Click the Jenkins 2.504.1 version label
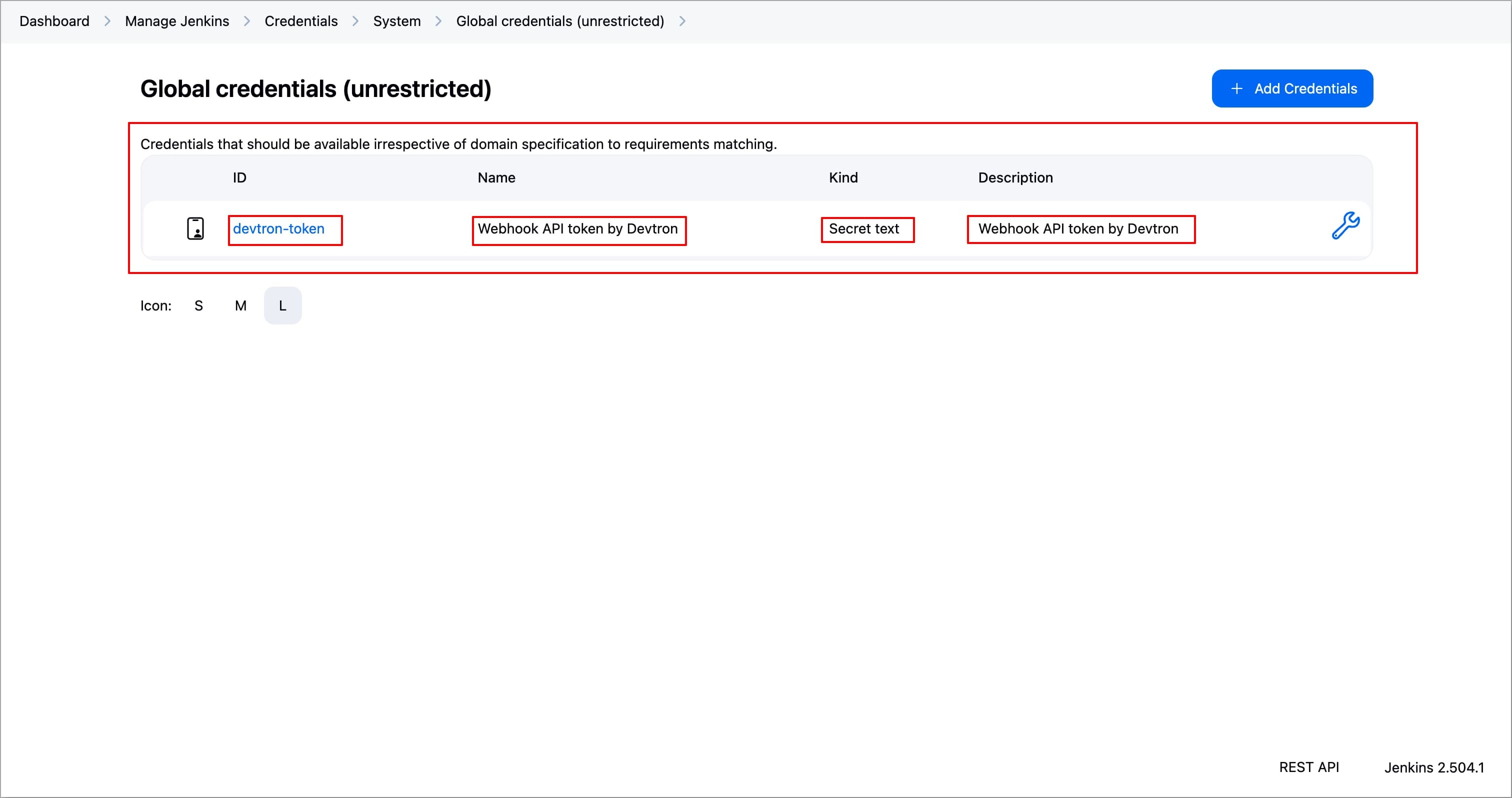This screenshot has width=1512, height=798. pos(1433,767)
